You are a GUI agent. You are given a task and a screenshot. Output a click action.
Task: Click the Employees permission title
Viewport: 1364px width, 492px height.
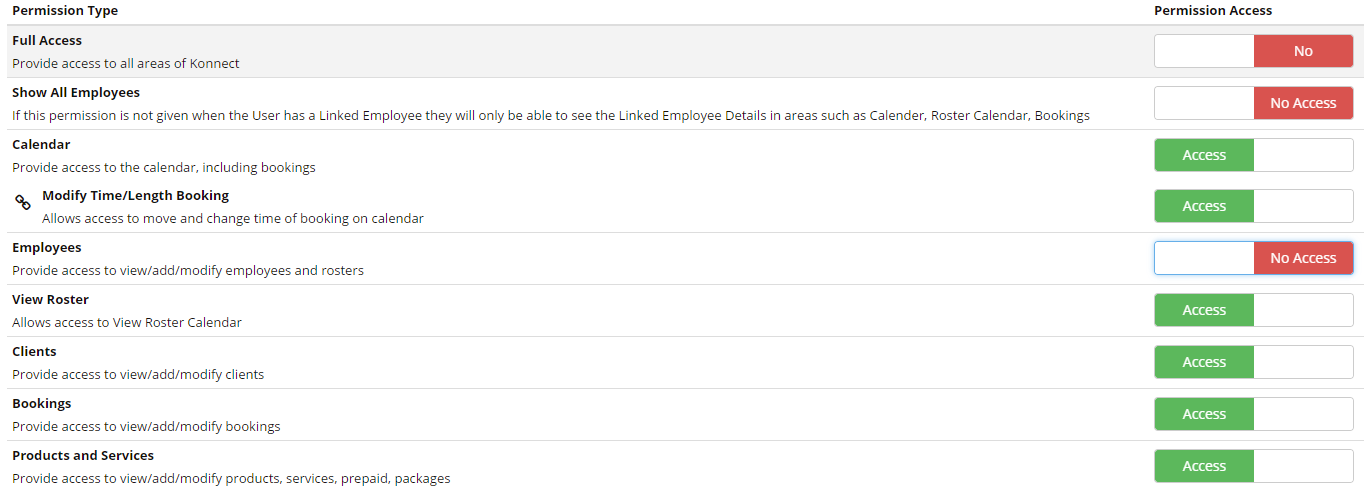[46, 248]
